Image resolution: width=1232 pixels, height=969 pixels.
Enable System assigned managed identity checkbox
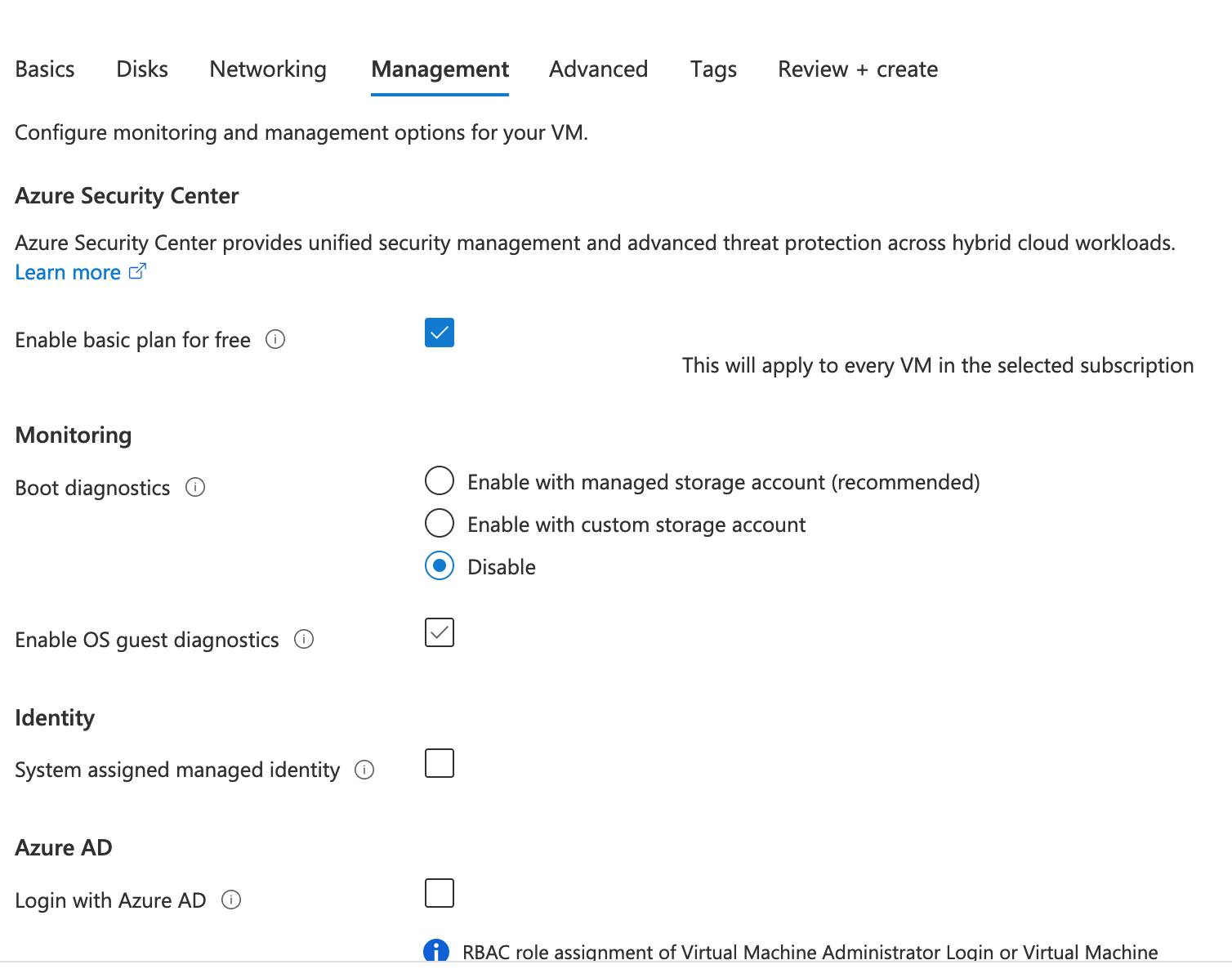440,763
